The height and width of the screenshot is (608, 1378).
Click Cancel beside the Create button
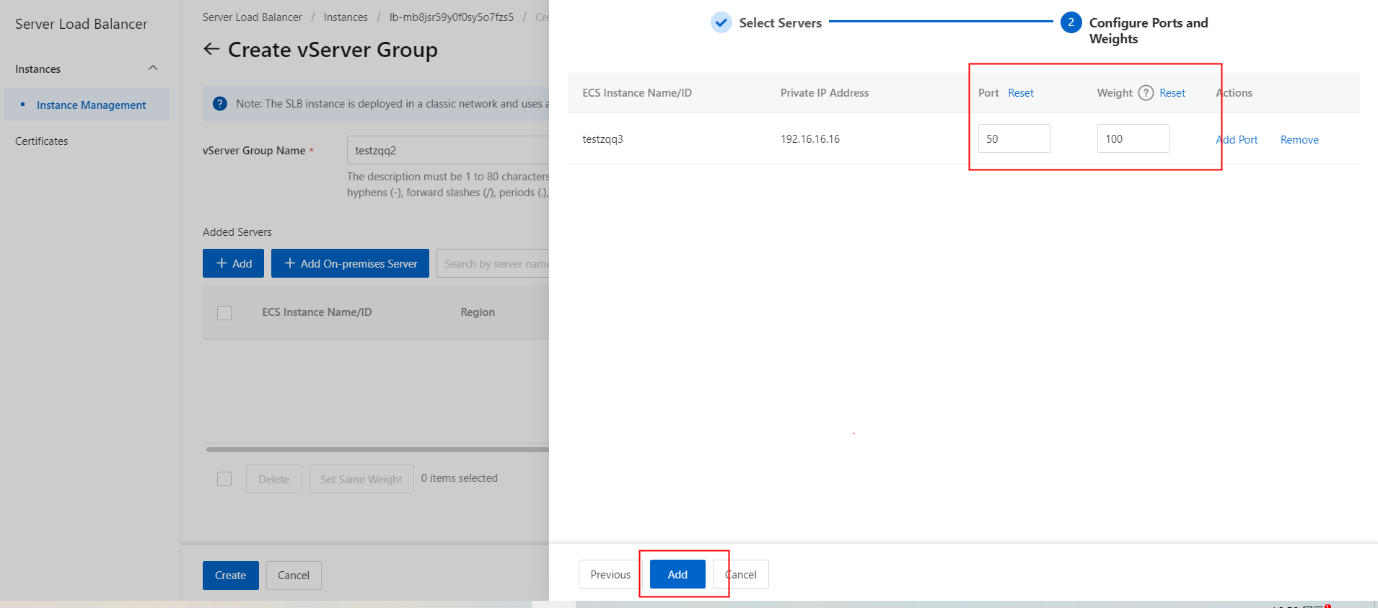coord(294,575)
